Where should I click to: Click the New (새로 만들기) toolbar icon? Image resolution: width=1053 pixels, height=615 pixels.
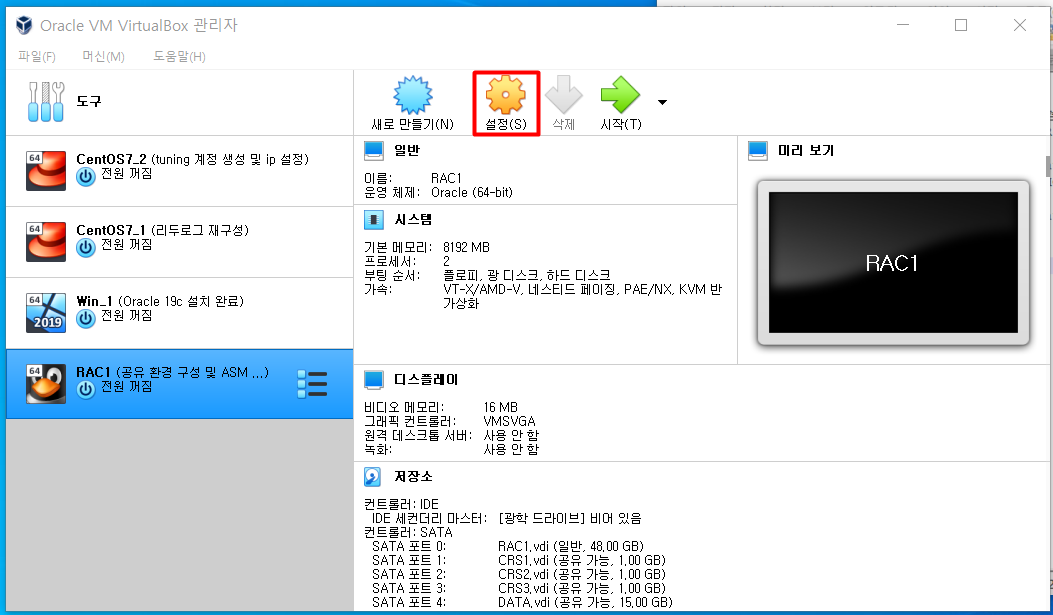click(412, 95)
